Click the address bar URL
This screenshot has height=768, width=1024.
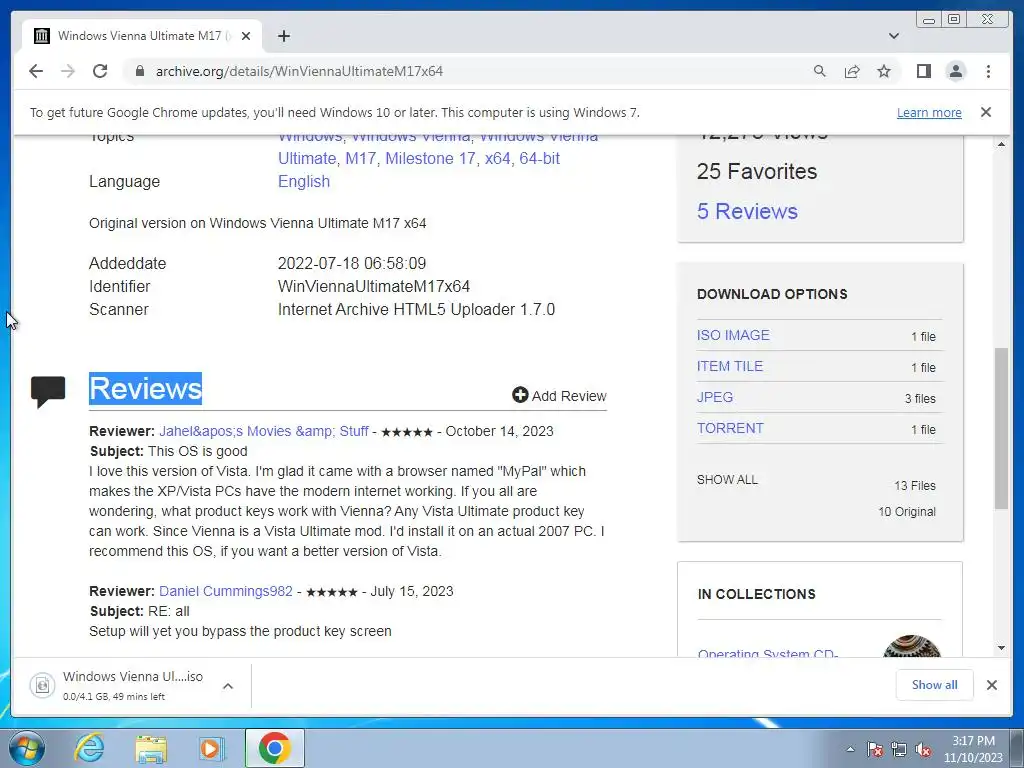299,71
